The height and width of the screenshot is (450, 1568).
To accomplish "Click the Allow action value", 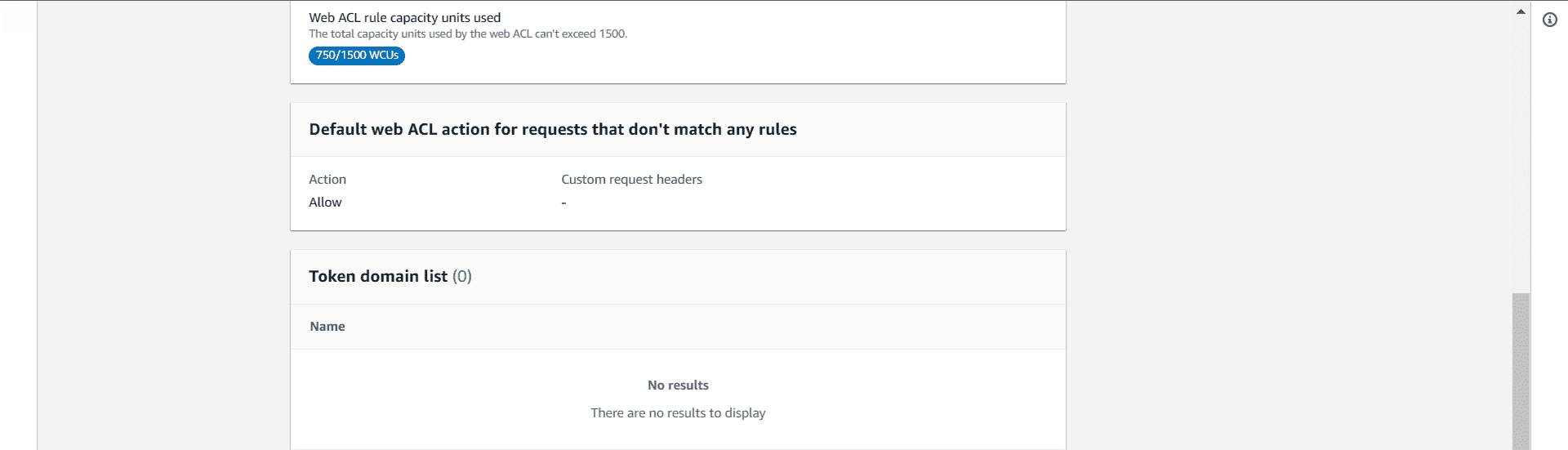I will pos(325,203).
